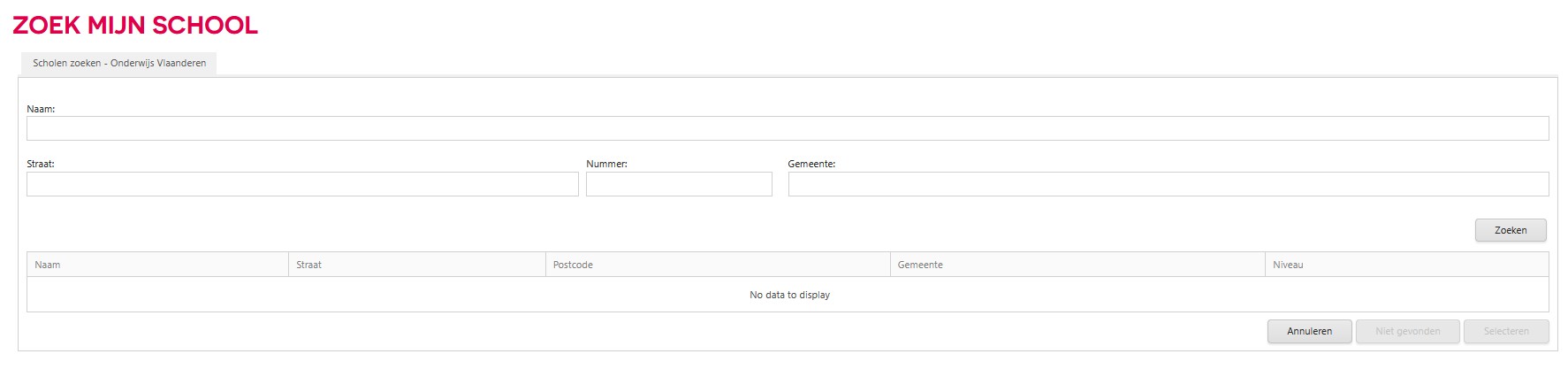This screenshot has height=377, width=1568.
Task: Click the 'Nummer:' field label
Action: (x=606, y=165)
